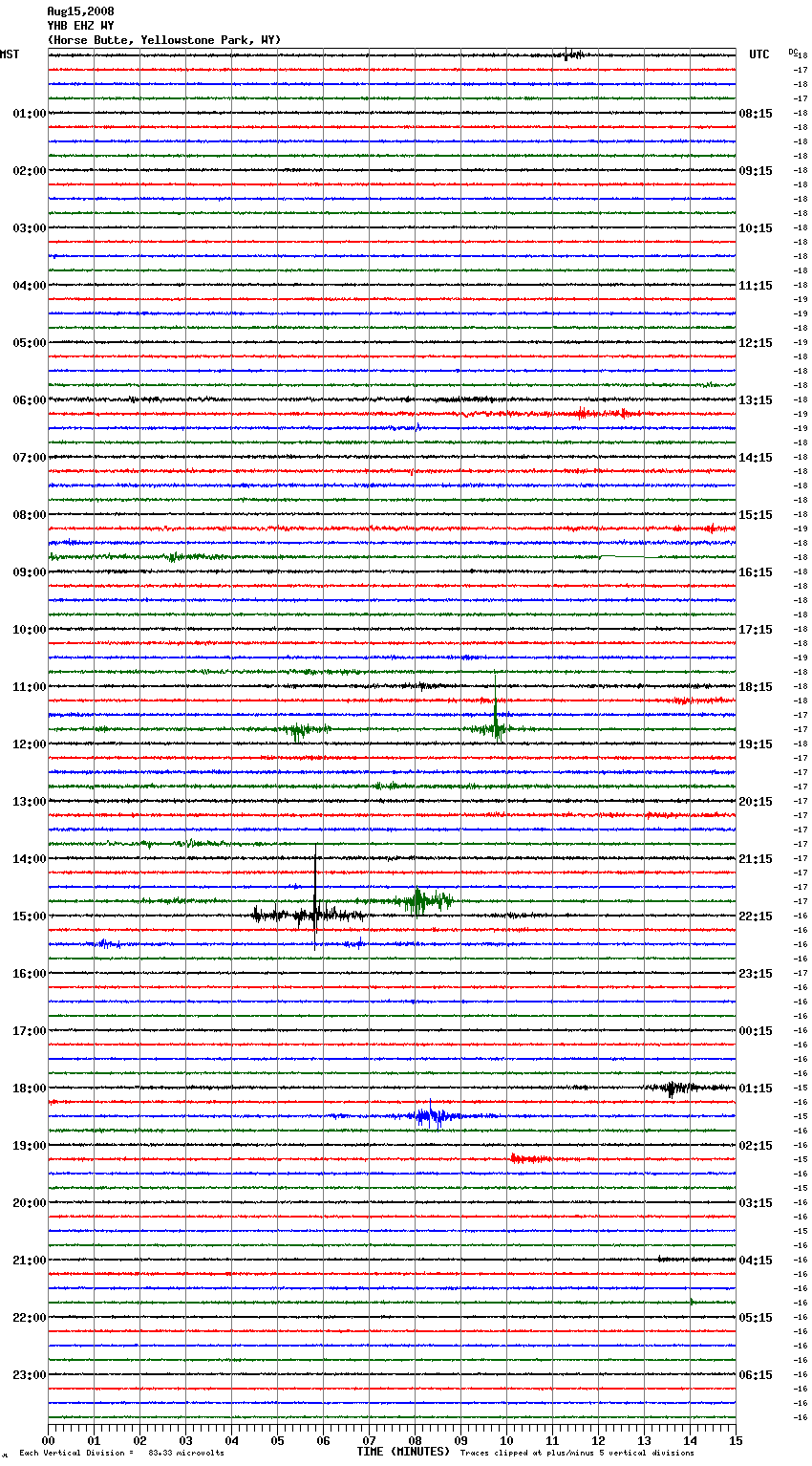The width and height of the screenshot is (812, 1466).
Task: Click the 00:15 UTC time label
Action: click(x=756, y=1031)
